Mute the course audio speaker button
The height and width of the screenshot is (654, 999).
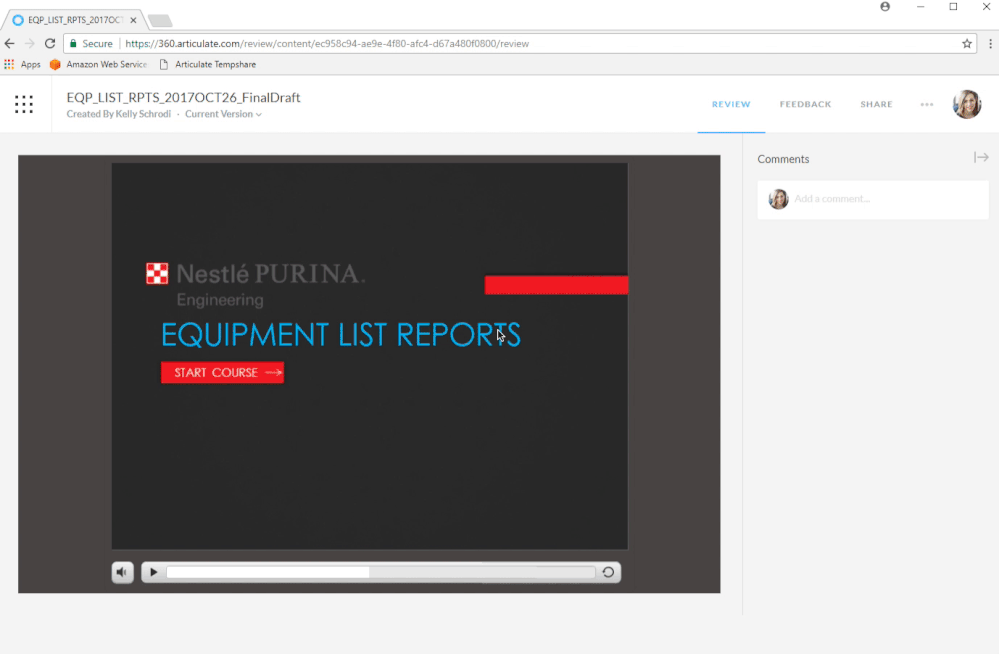(122, 572)
